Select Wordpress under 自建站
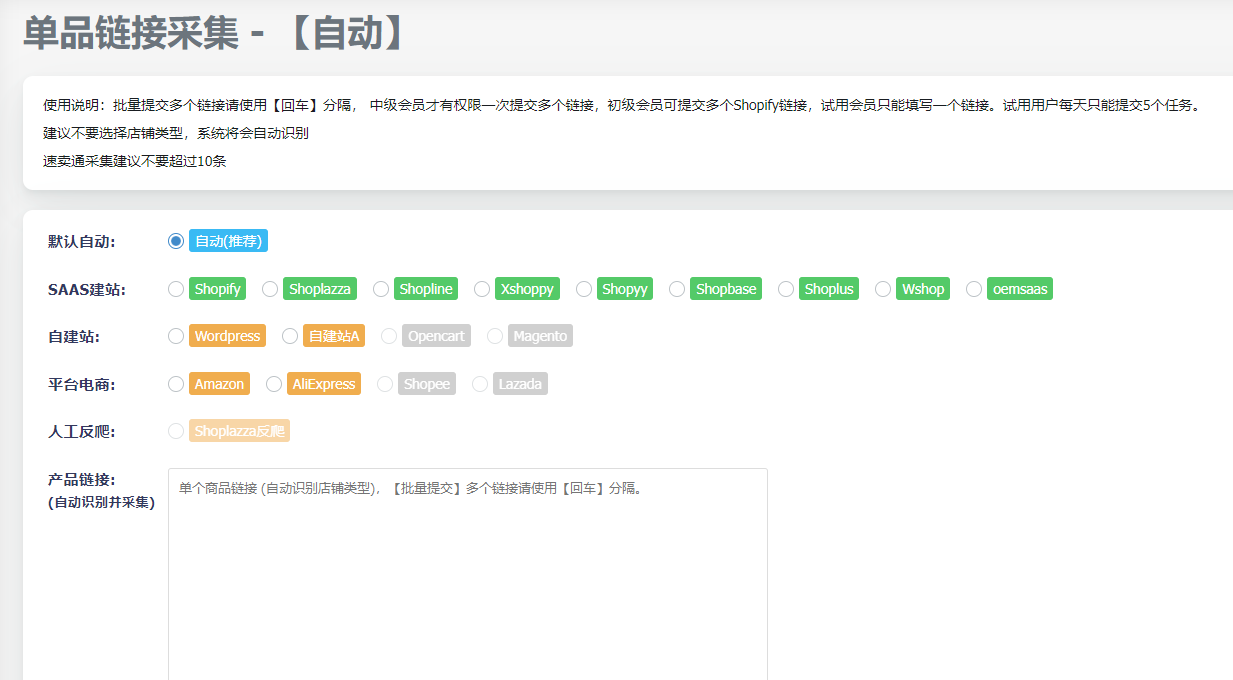The width and height of the screenshot is (1233, 680). [x=176, y=336]
